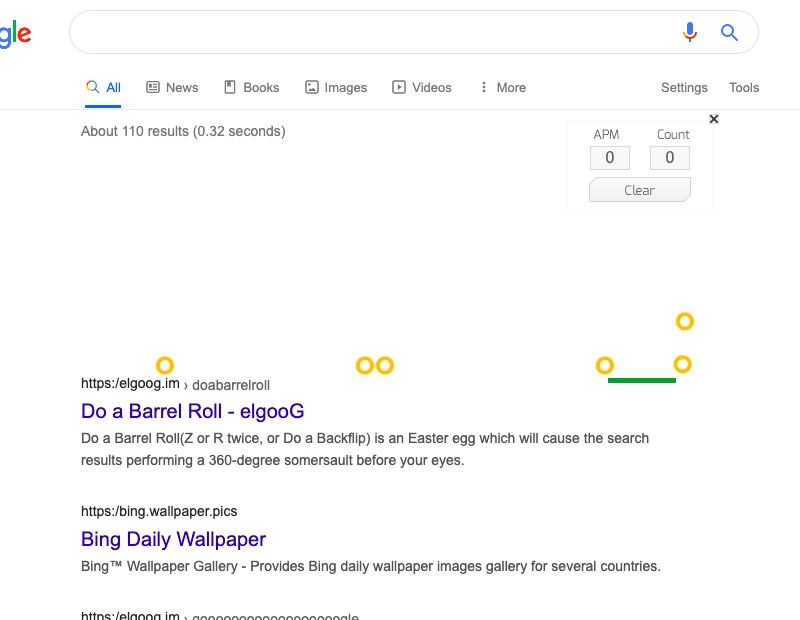Click the Google logo

point(15,34)
